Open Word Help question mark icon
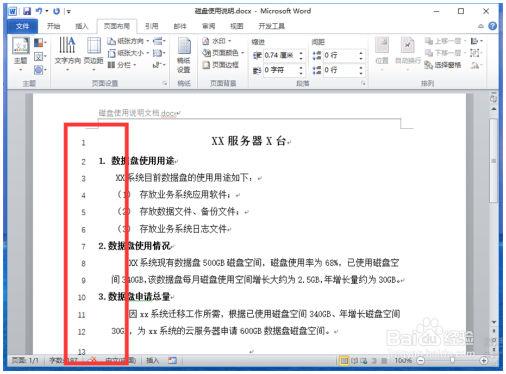The width and height of the screenshot is (506, 374). click(x=492, y=26)
